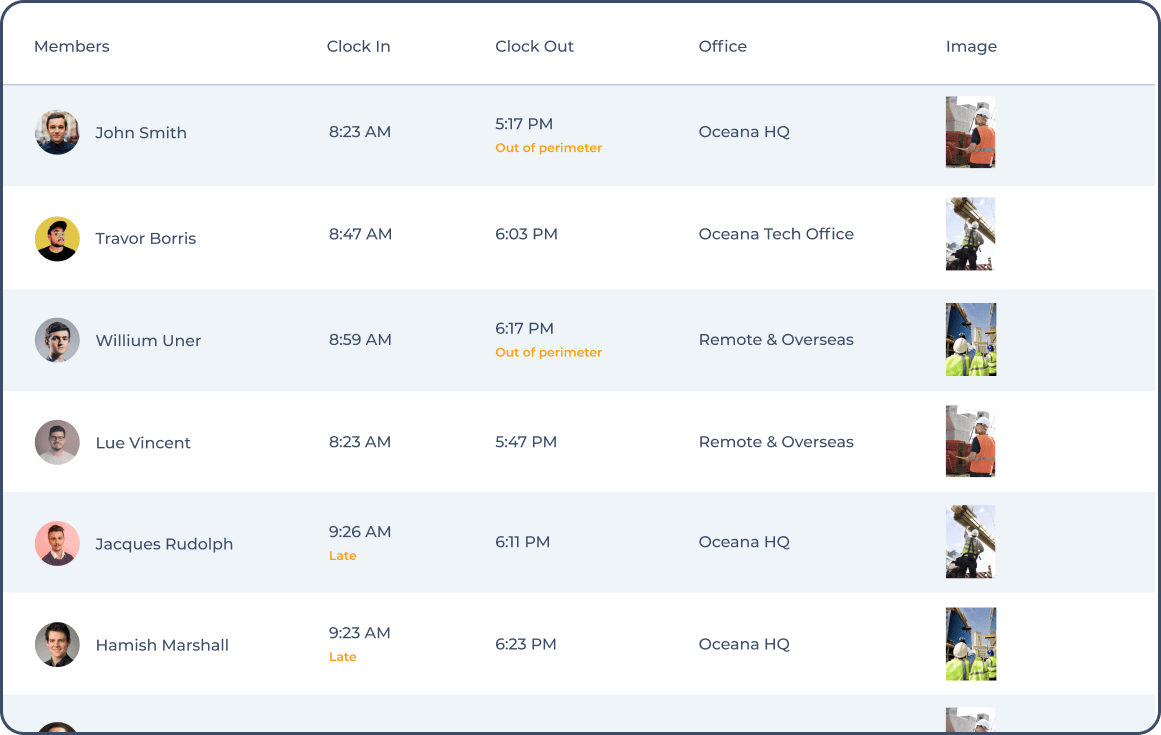Select Lue Vincent's avatar

pyautogui.click(x=57, y=442)
